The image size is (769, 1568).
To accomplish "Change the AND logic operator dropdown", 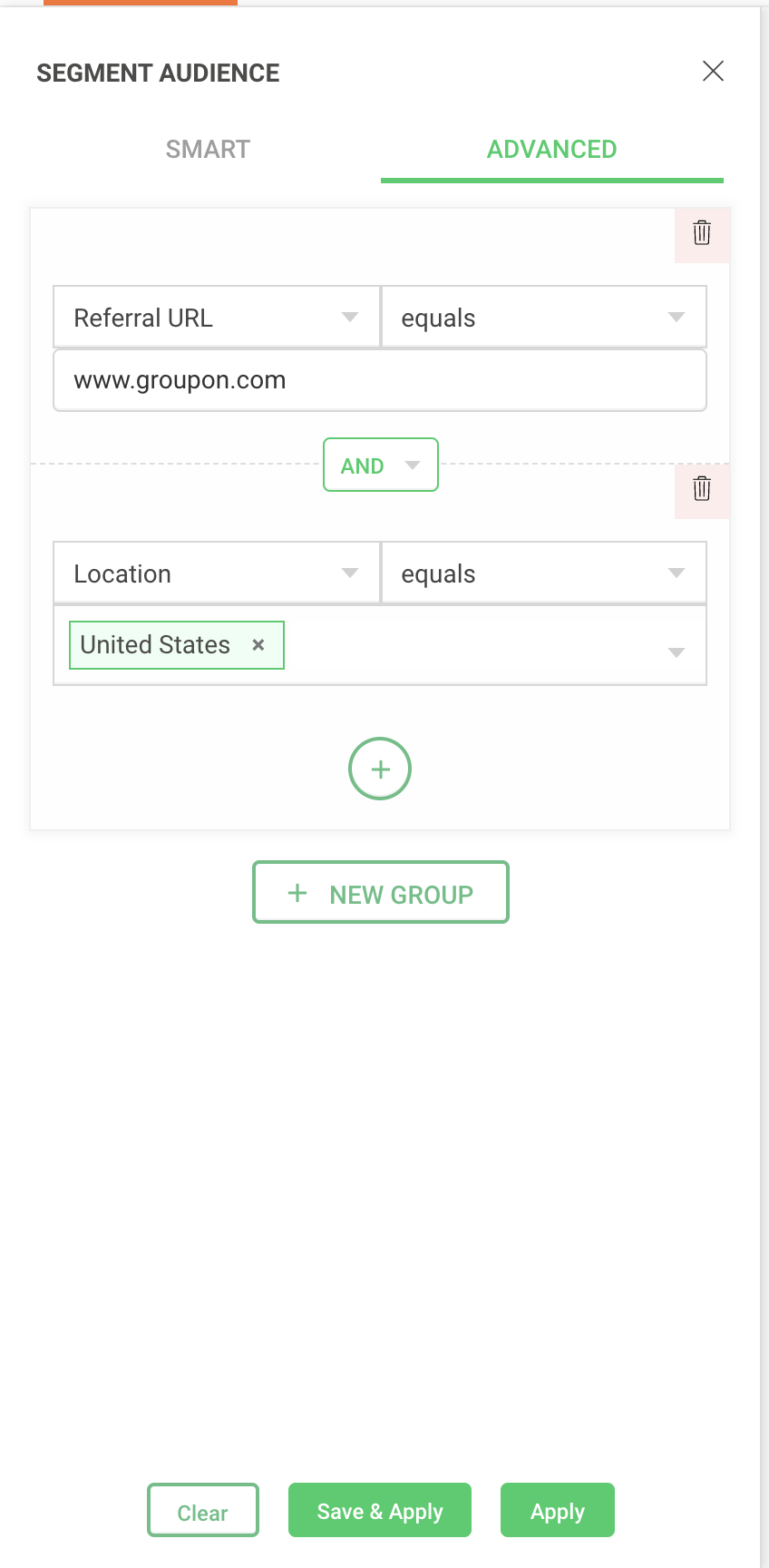I will (x=381, y=465).
